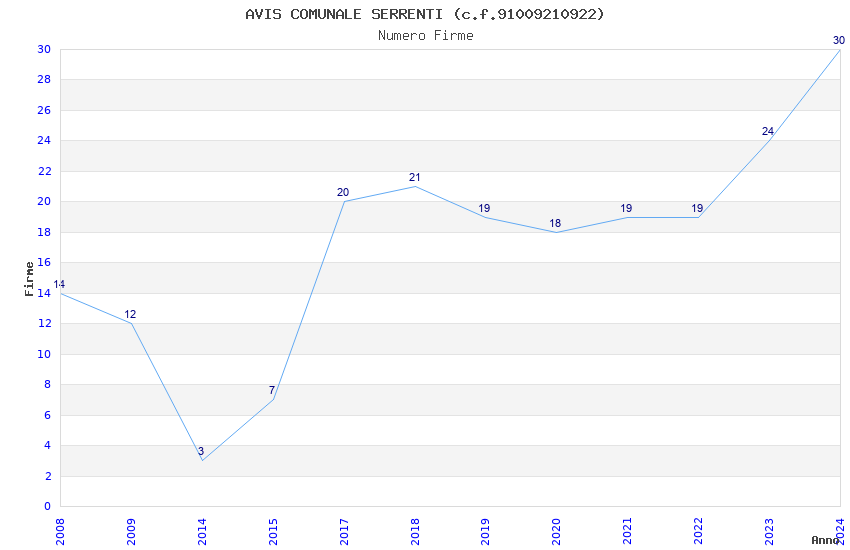This screenshot has height=550, width=850.
Task: Click the y-axis tick value 20
Action: click(44, 202)
